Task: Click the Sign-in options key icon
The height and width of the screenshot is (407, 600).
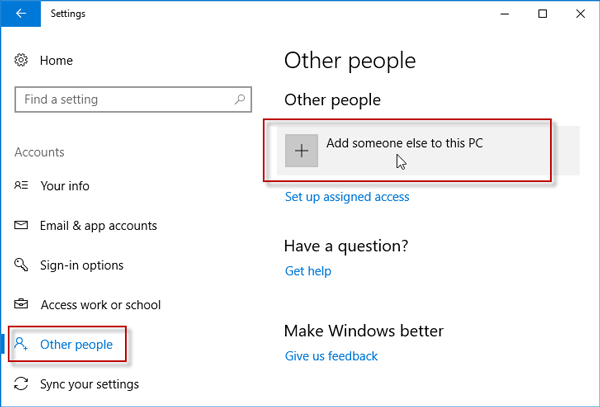Action: [x=21, y=265]
